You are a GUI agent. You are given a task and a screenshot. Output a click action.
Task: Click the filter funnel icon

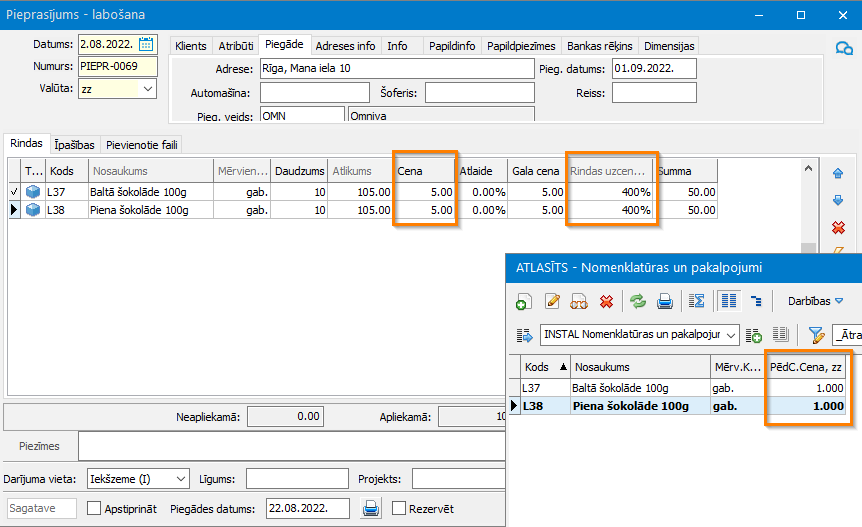point(815,335)
